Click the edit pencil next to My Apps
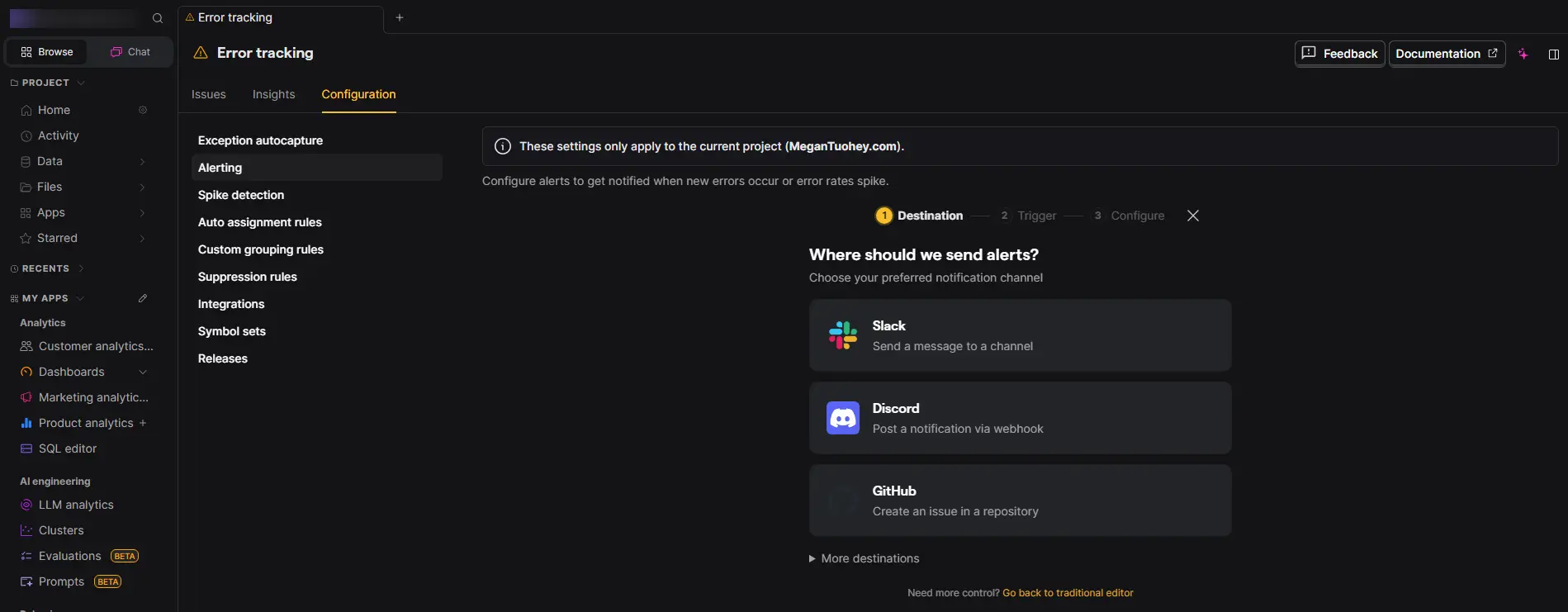Image resolution: width=1568 pixels, height=612 pixels. [143, 298]
